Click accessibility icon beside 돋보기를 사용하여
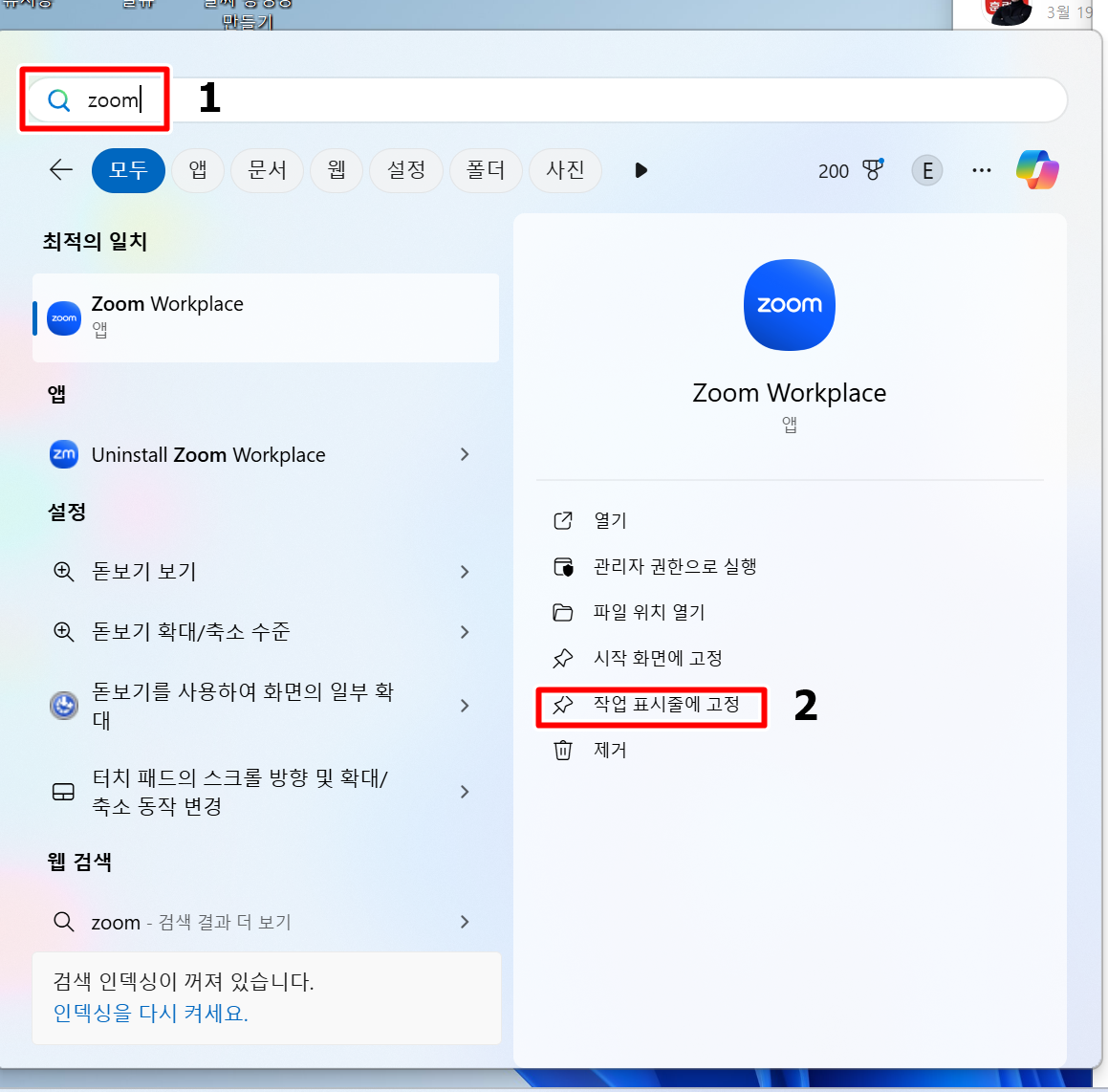The width and height of the screenshot is (1108, 1092). click(x=64, y=706)
